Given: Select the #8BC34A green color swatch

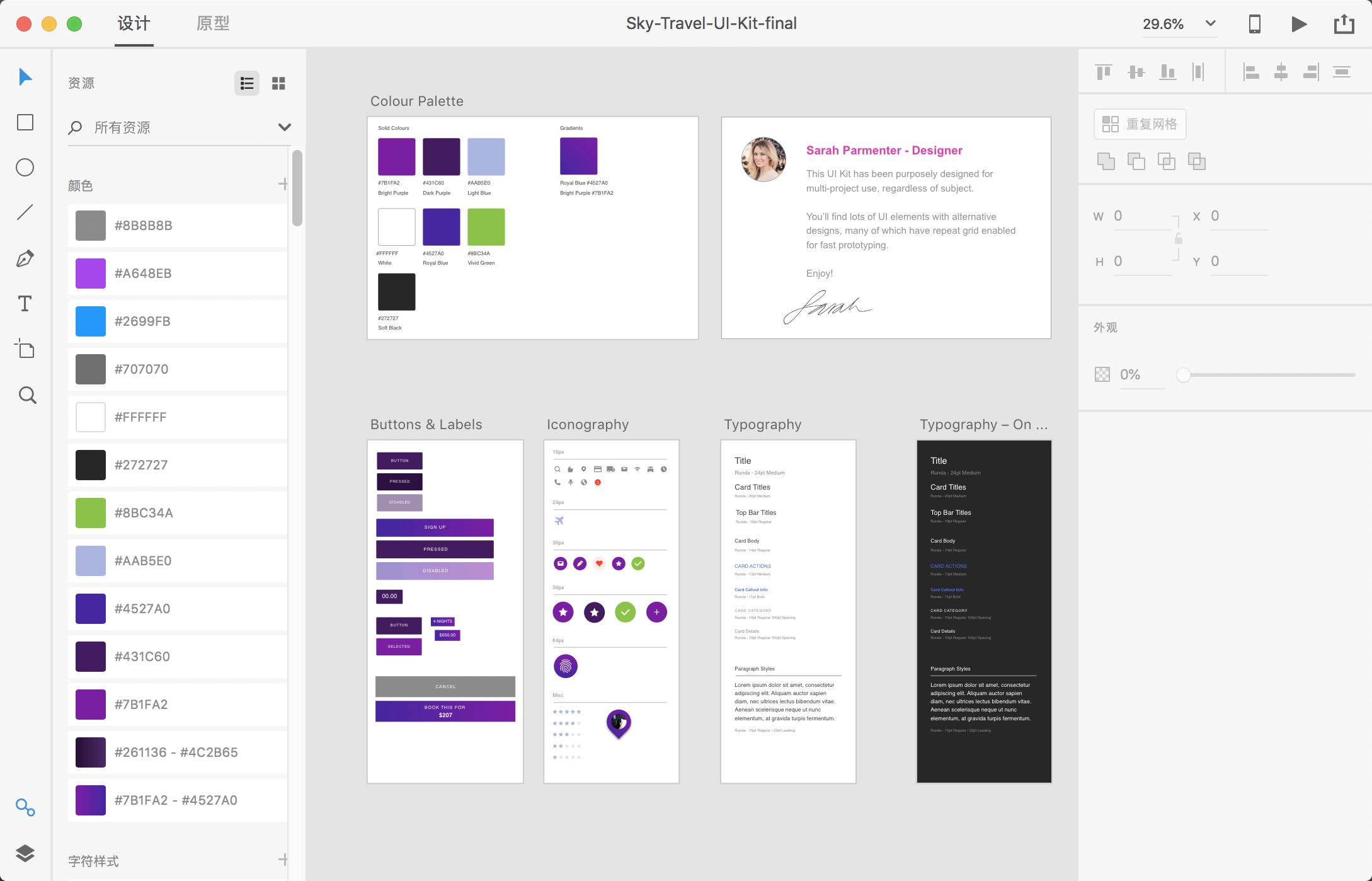Looking at the screenshot, I should coord(91,513).
